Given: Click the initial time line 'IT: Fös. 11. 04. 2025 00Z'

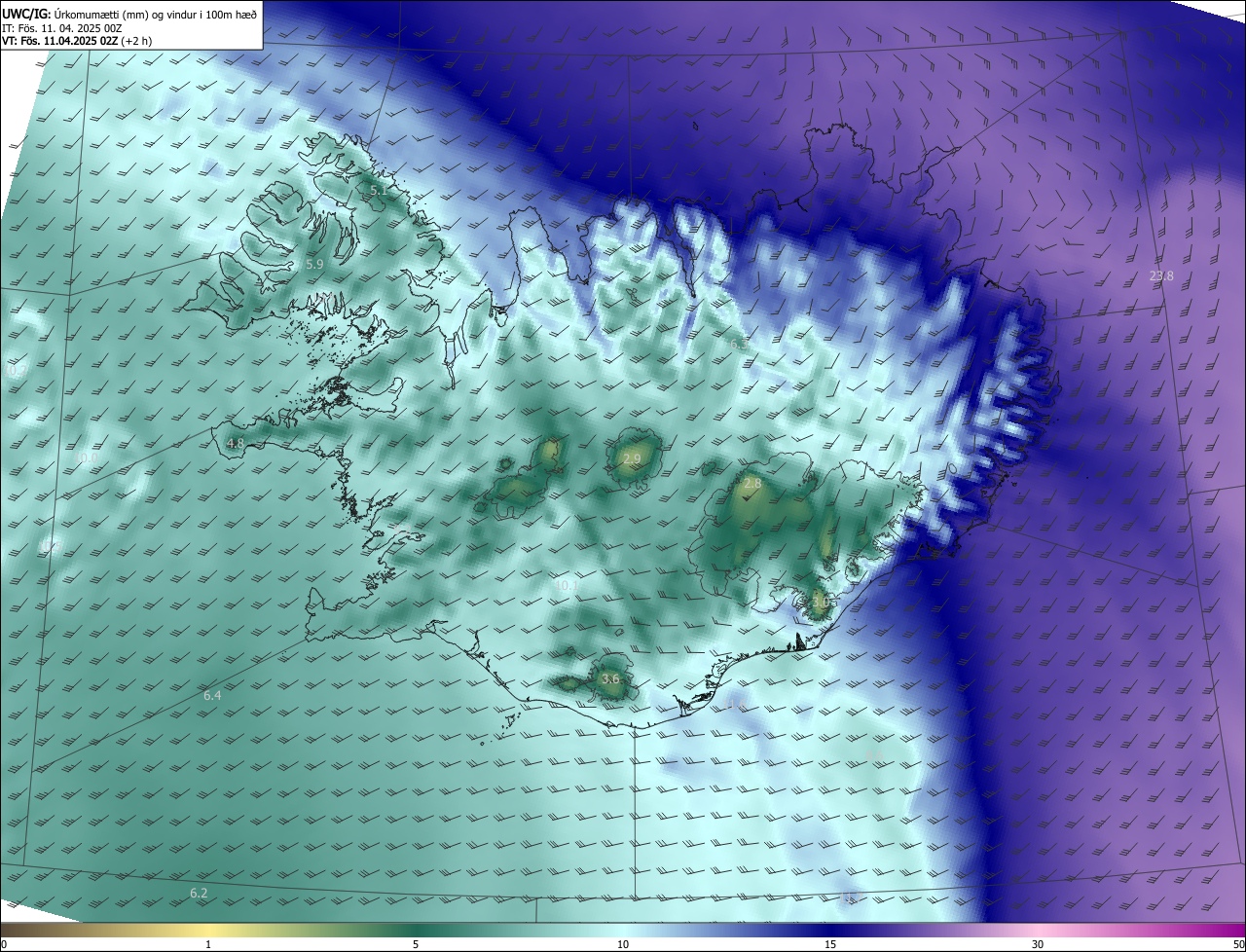Looking at the screenshot, I should click(x=64, y=27).
